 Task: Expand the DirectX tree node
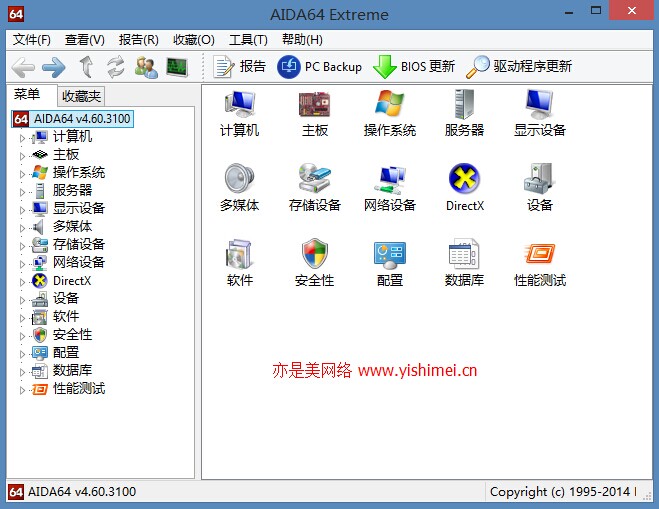[22, 282]
